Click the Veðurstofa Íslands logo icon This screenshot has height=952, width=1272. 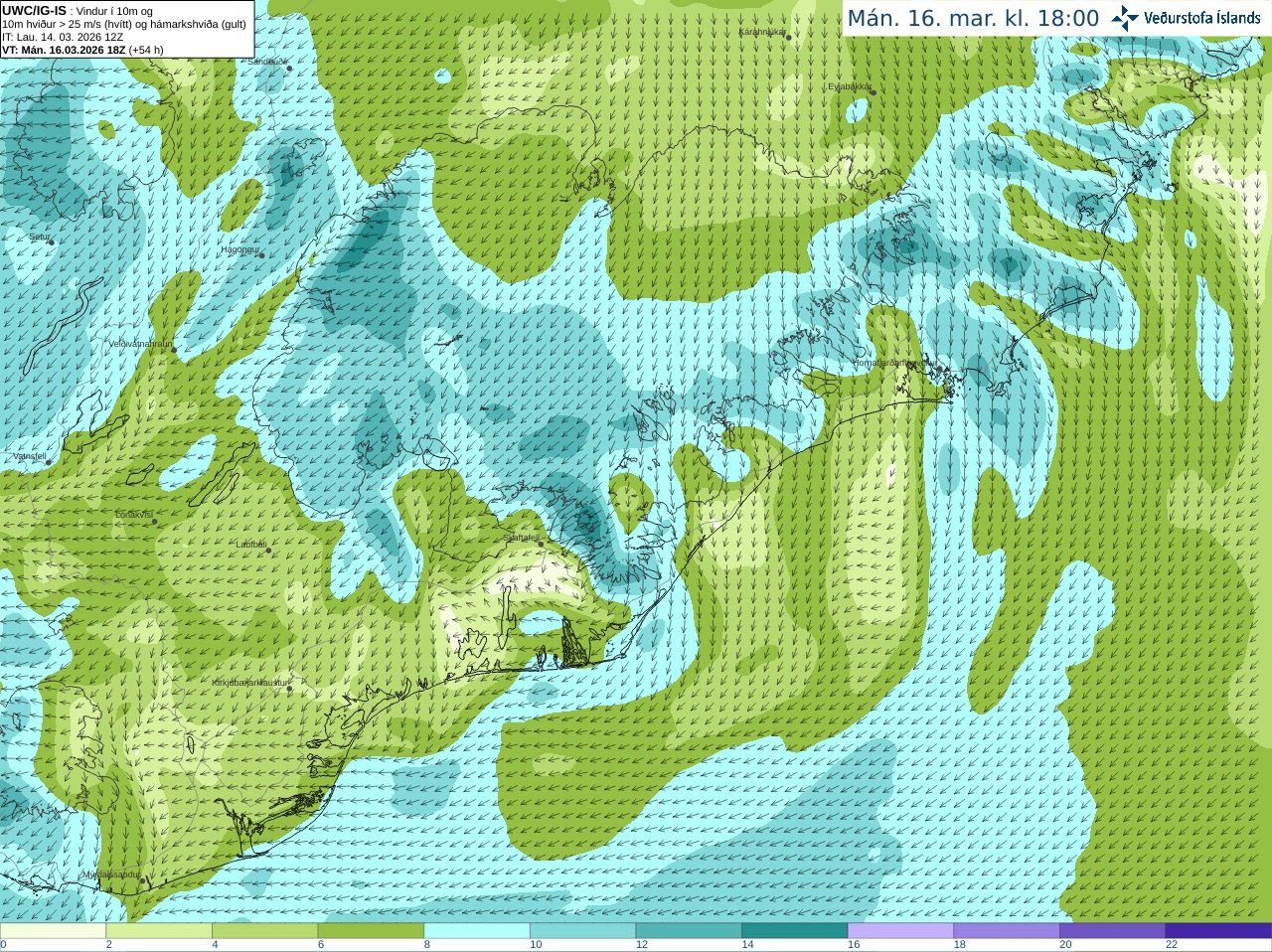point(1124,17)
